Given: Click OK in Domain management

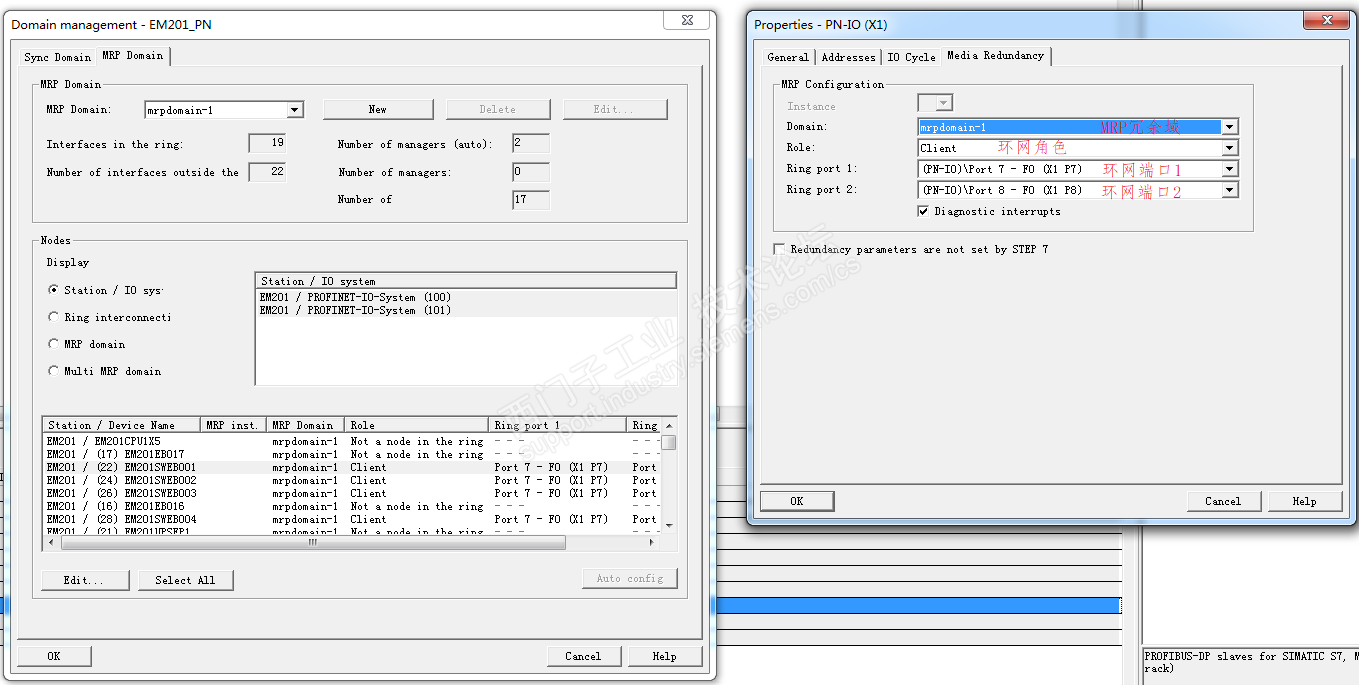Looking at the screenshot, I should (x=54, y=656).
